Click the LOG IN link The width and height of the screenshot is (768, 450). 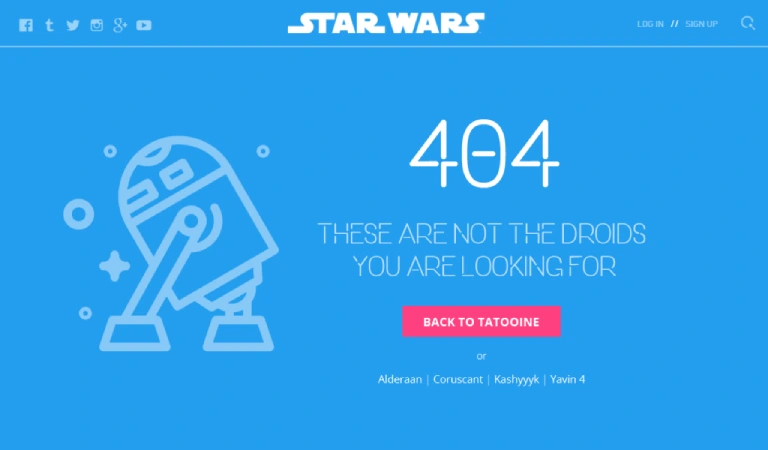650,24
